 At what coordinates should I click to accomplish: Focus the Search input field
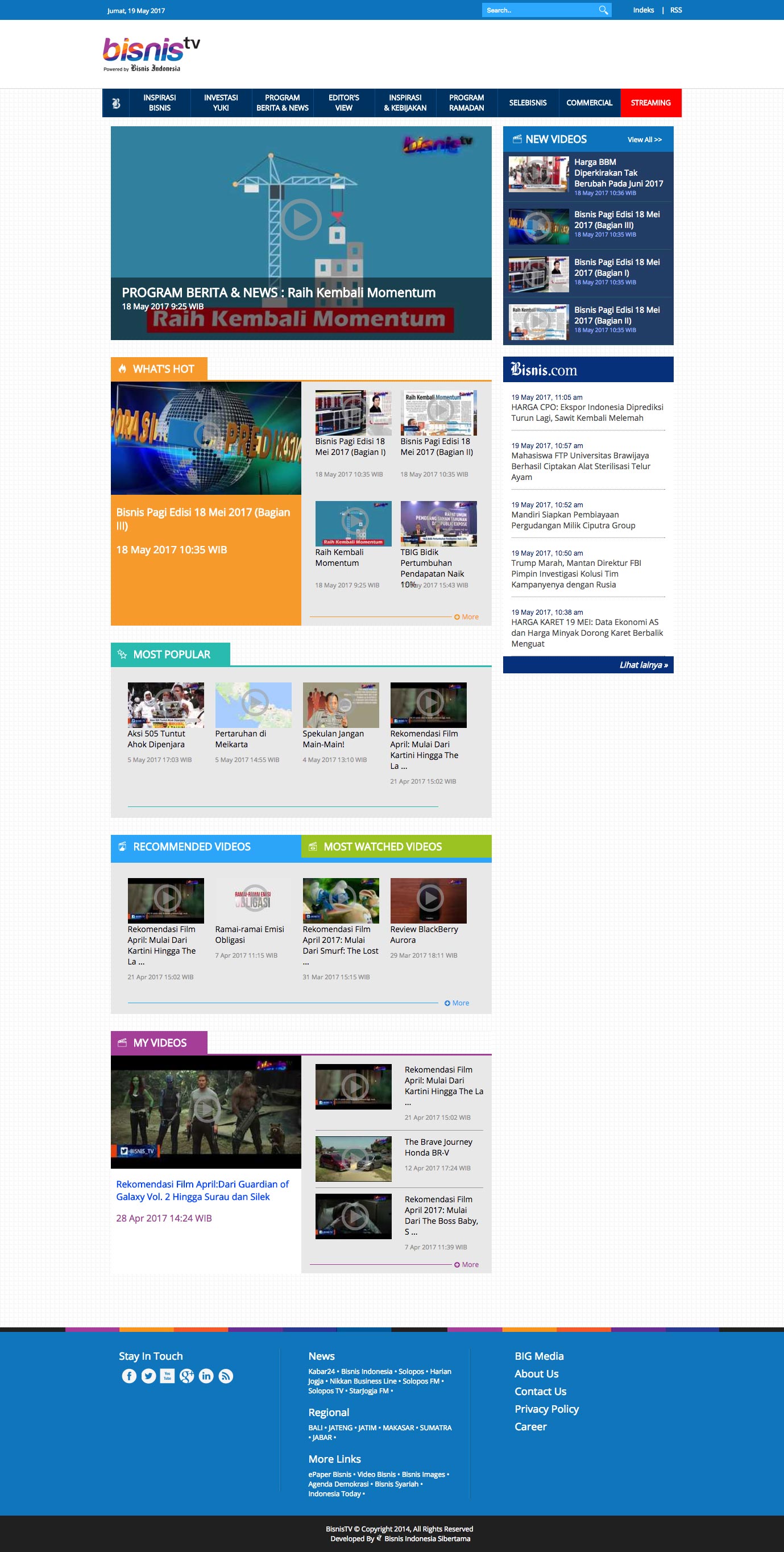(x=539, y=10)
